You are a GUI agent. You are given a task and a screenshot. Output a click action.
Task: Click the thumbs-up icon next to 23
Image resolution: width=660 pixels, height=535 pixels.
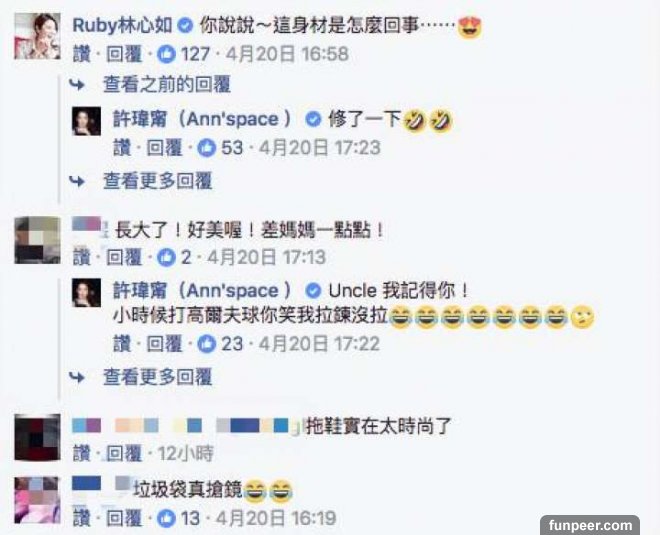tap(207, 344)
